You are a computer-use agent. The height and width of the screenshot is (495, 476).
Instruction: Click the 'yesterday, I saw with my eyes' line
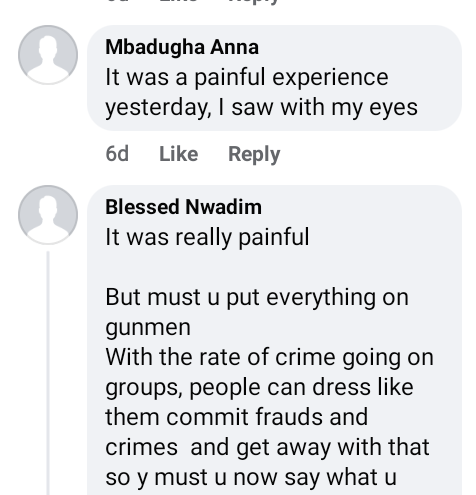(x=261, y=108)
